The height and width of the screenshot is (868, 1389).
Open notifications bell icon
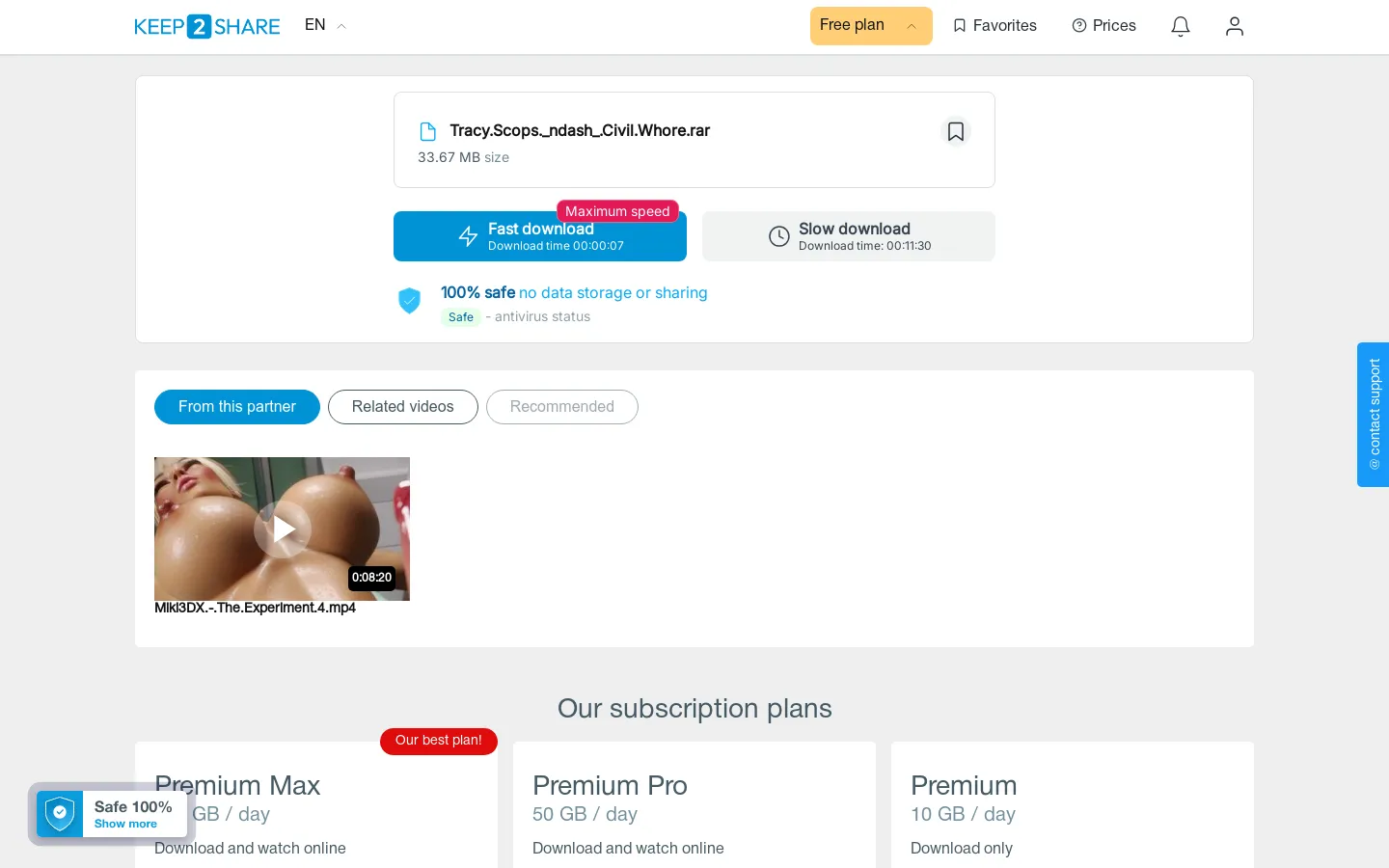(1181, 26)
